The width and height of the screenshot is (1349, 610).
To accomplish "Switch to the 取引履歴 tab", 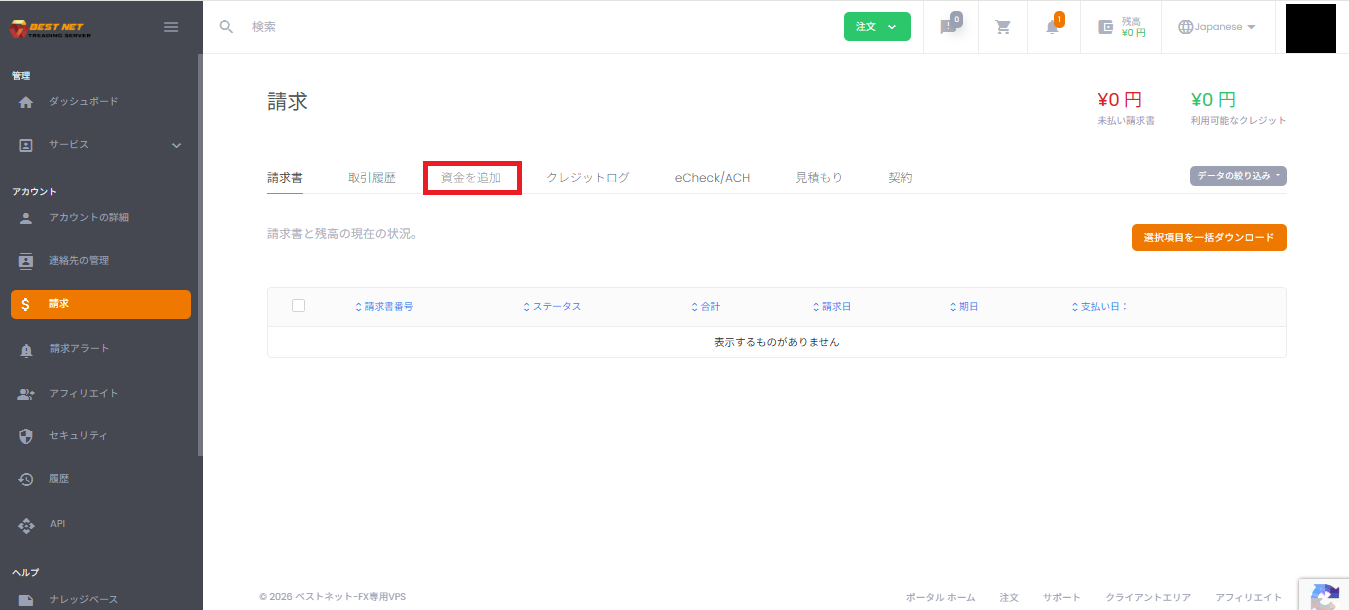I will (x=372, y=176).
